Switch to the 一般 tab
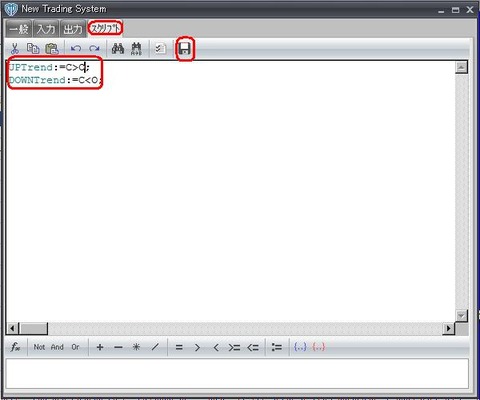Image resolution: width=480 pixels, height=400 pixels. click(19, 29)
